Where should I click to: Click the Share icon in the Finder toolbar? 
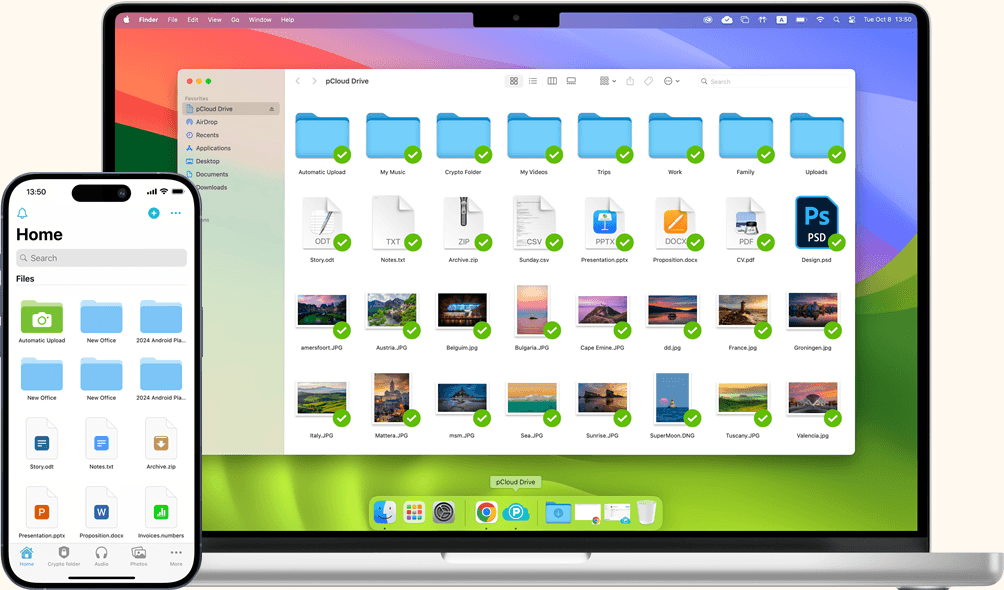(630, 81)
